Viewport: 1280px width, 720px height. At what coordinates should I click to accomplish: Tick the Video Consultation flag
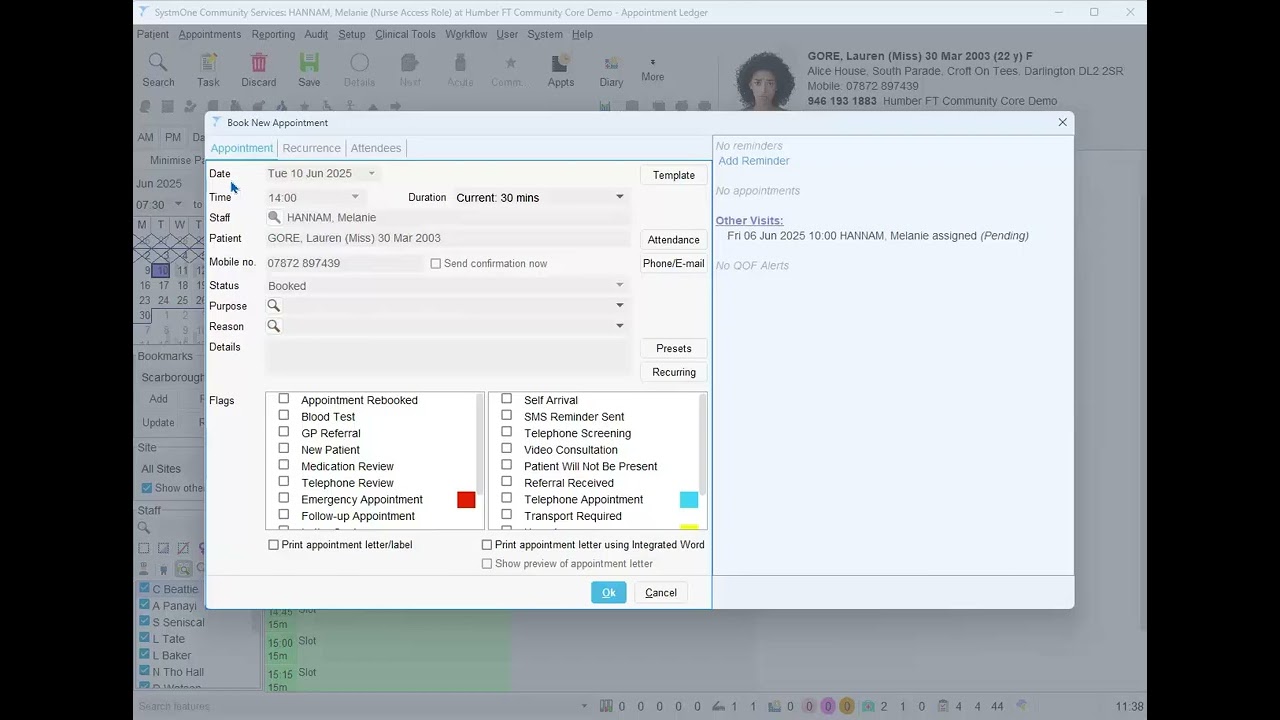[x=507, y=448]
